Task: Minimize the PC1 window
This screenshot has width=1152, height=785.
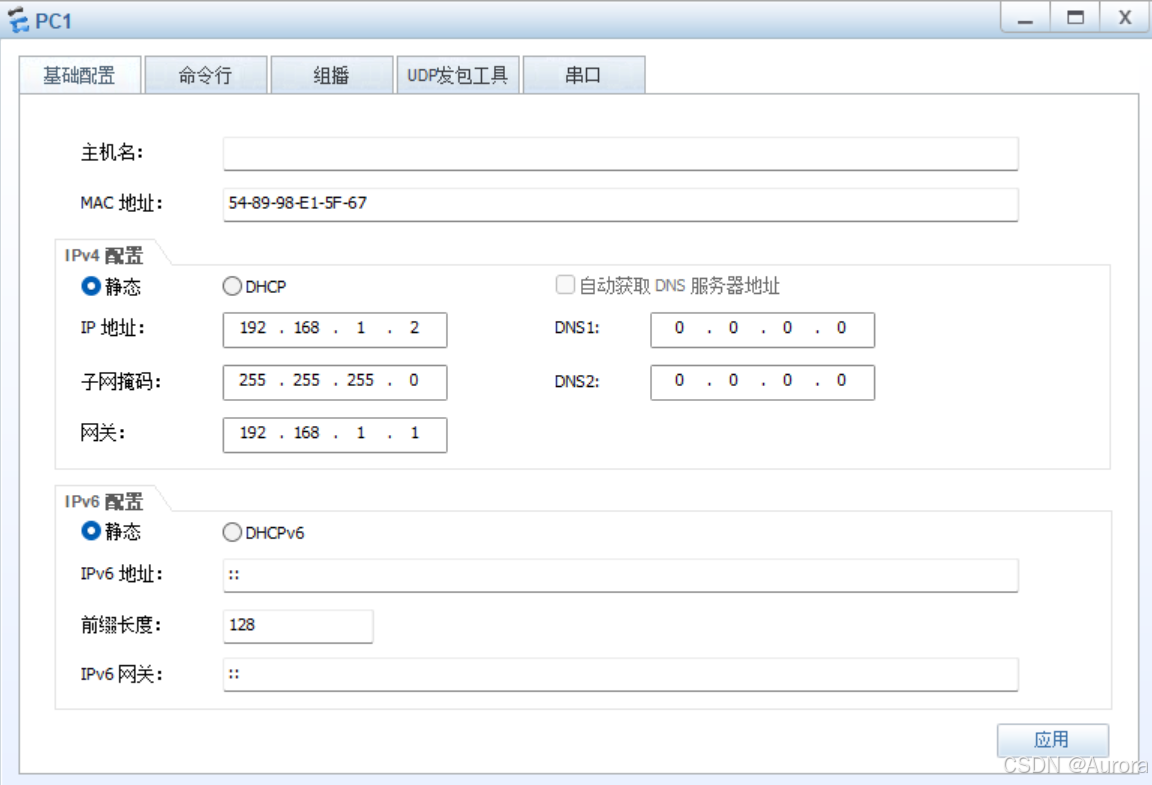Action: 1026,18
